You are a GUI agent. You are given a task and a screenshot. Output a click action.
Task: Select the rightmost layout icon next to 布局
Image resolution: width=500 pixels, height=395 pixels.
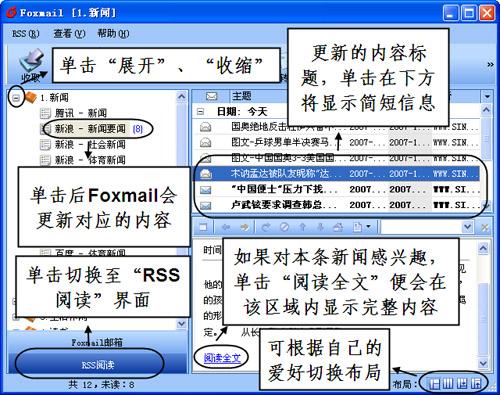coord(476,384)
